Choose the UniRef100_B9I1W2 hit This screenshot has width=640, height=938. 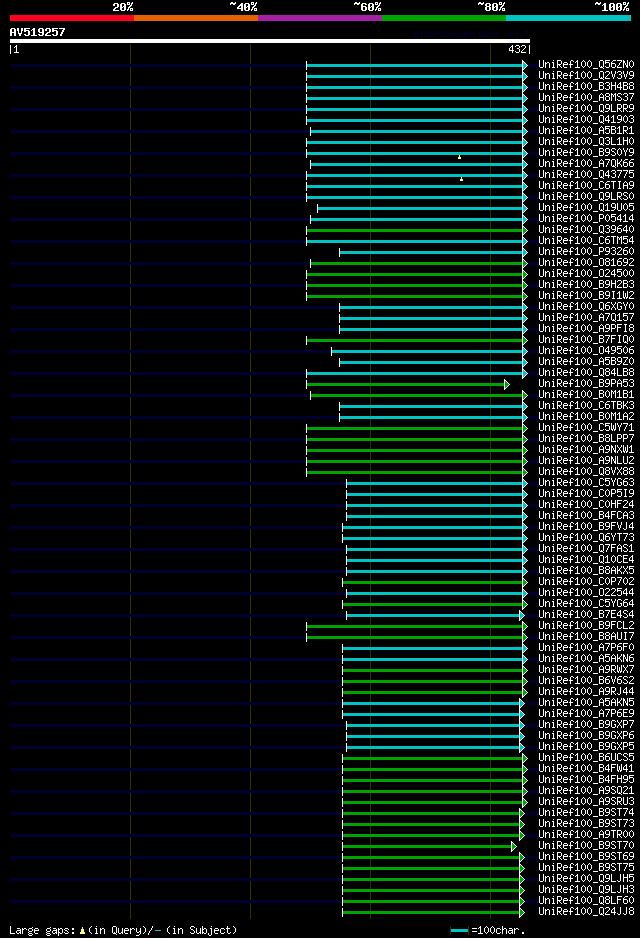tap(586, 296)
